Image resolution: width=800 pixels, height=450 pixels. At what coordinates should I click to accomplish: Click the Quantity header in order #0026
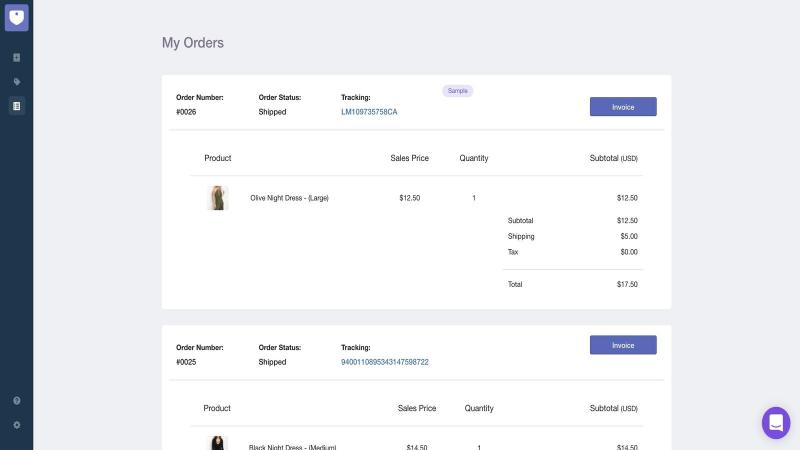click(x=473, y=158)
